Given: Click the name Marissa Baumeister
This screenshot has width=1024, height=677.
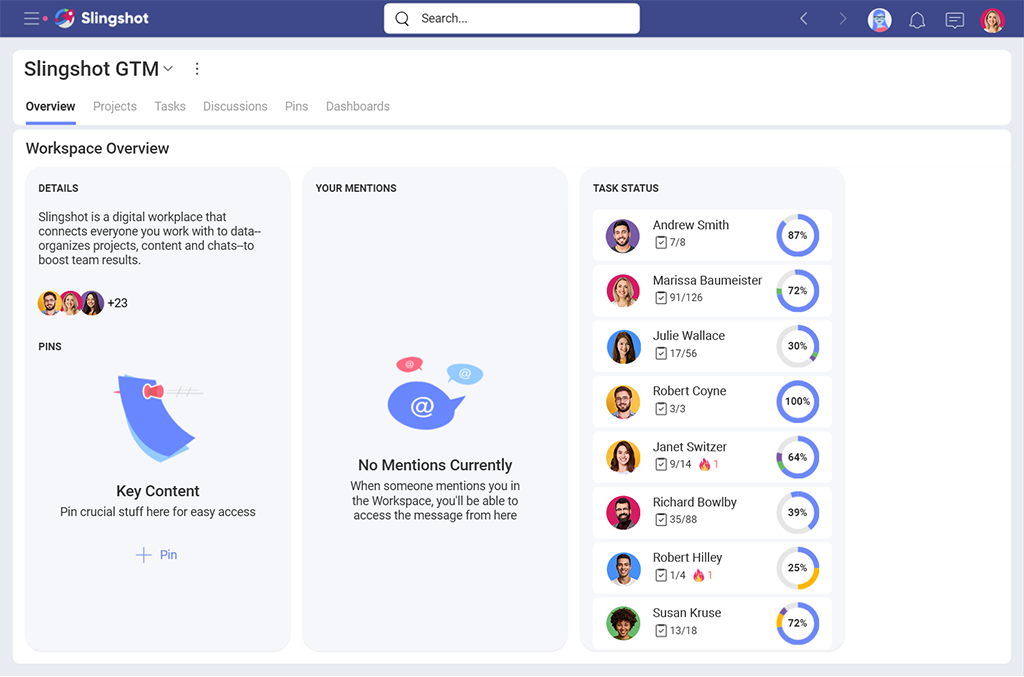Looking at the screenshot, I should [707, 280].
